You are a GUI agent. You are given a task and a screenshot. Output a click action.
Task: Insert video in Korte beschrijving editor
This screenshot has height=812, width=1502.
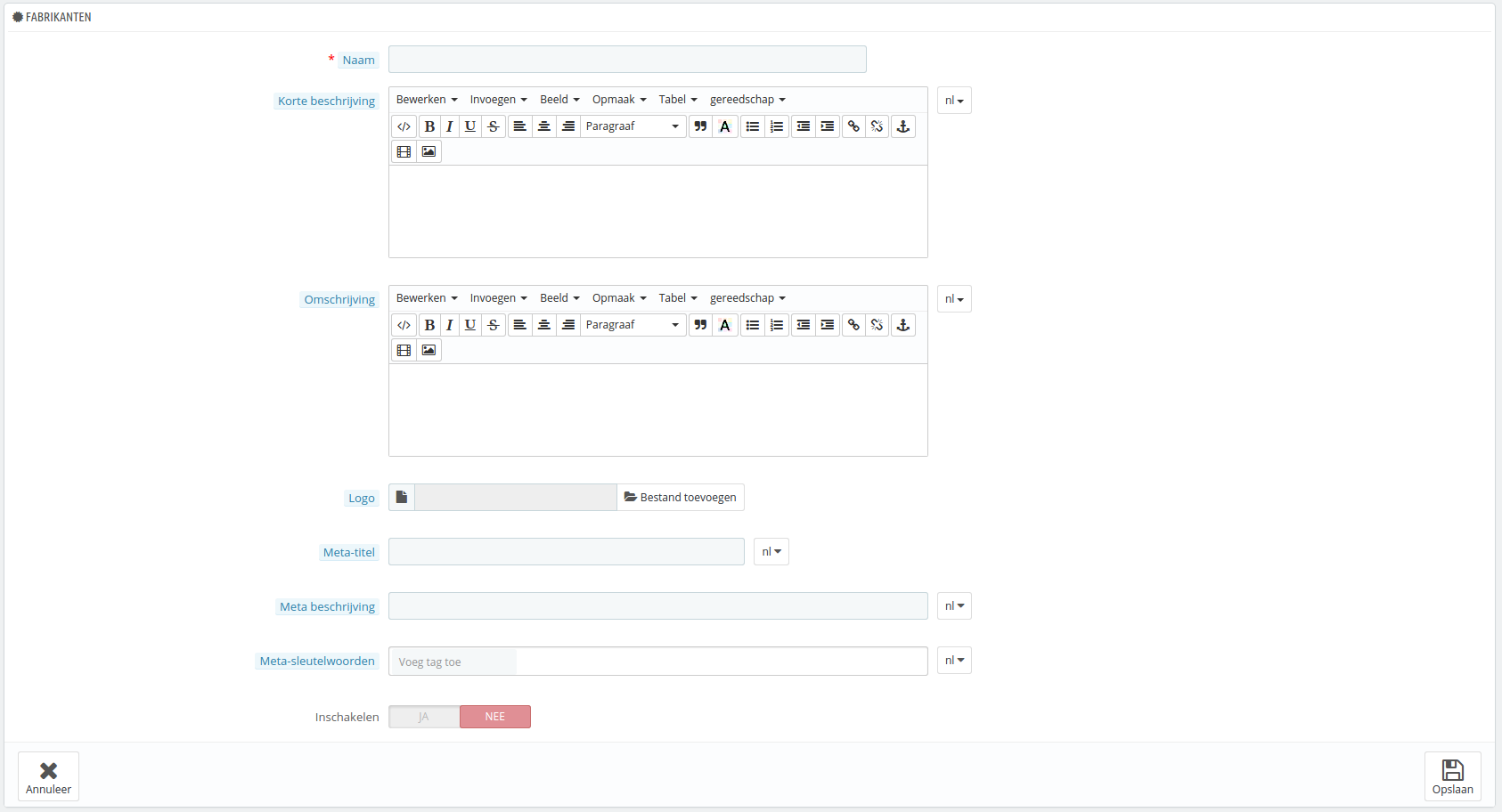coord(404,151)
